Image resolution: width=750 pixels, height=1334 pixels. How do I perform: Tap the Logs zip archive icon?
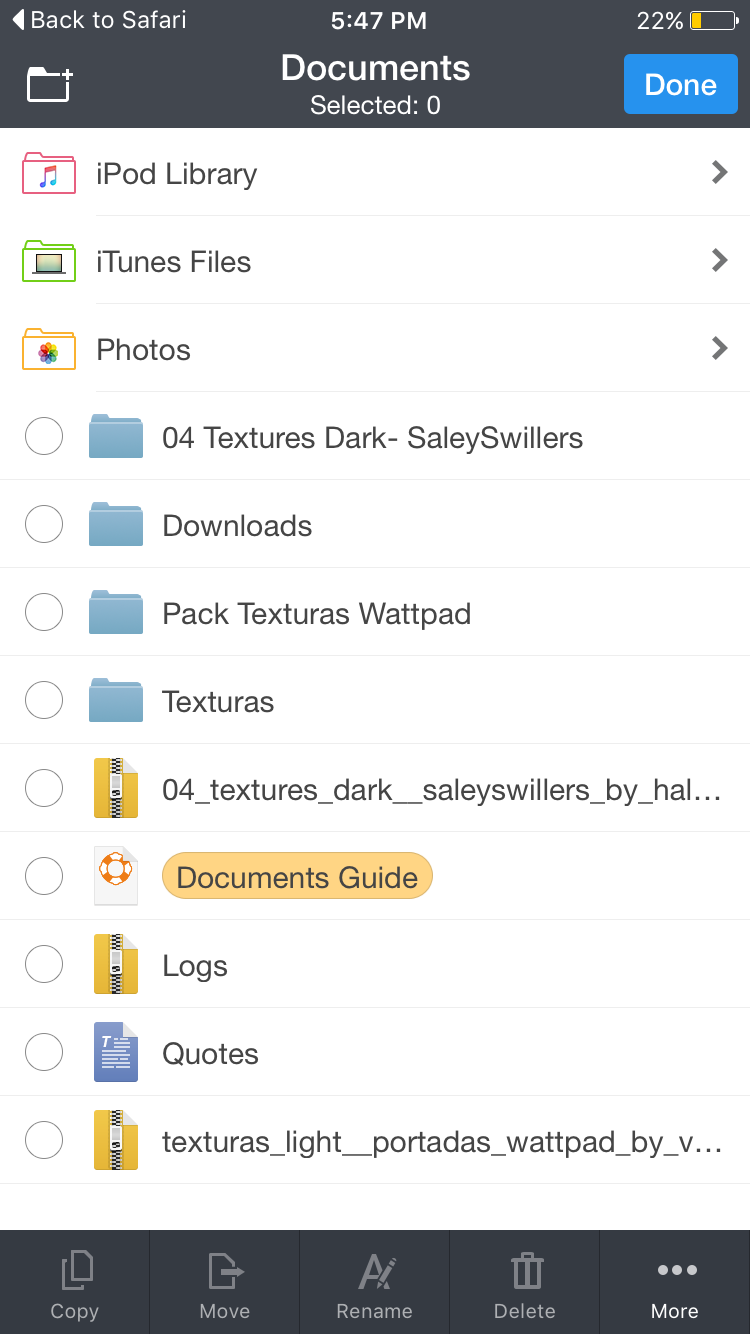(116, 964)
